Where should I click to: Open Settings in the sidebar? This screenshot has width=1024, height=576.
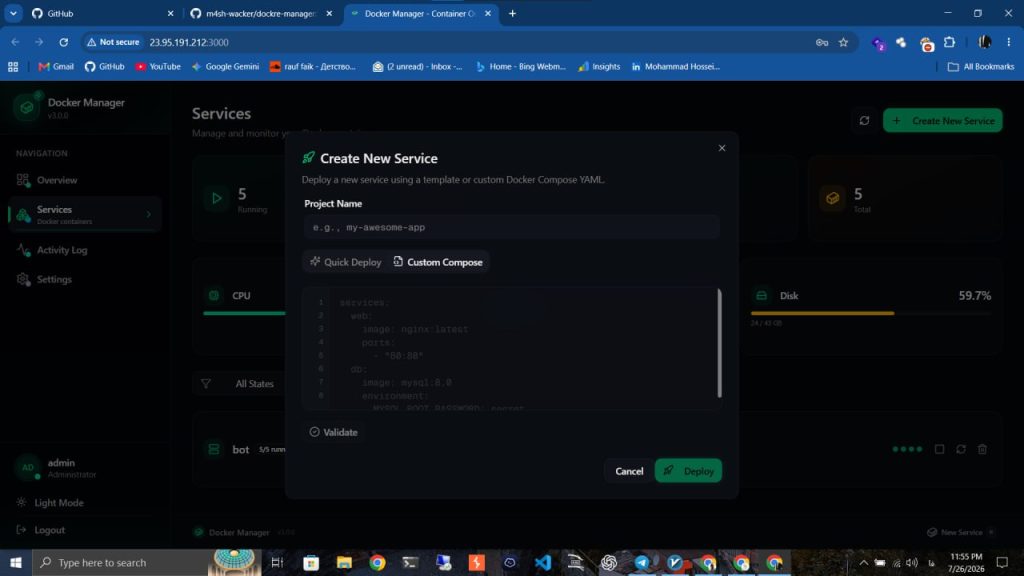coord(84,280)
